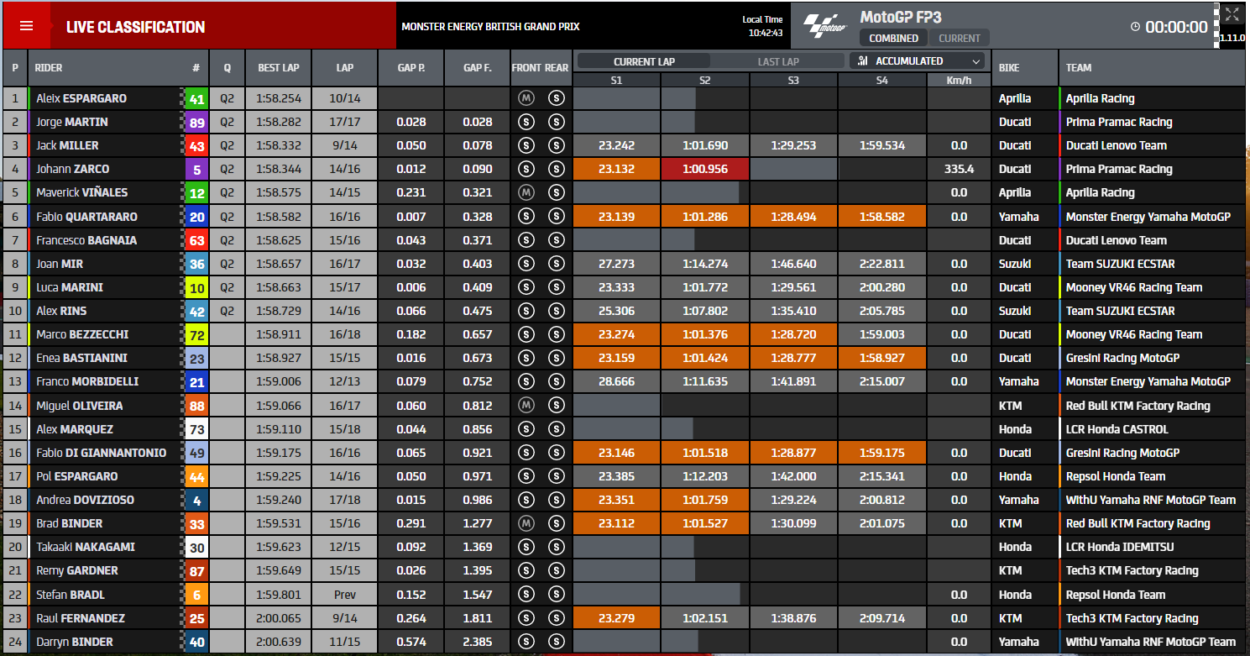Click rear tyre icon for Raul Fernandez
Screen dimensions: 1250x656
point(556,618)
